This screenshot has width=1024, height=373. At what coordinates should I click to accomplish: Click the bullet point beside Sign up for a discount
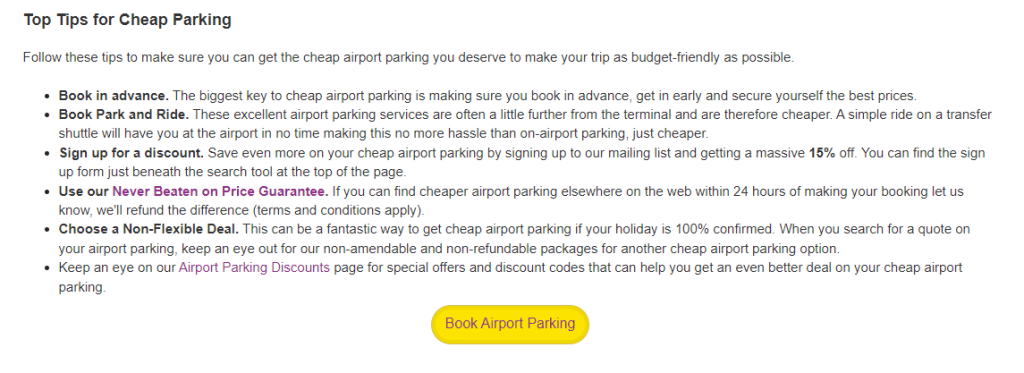tap(46, 154)
